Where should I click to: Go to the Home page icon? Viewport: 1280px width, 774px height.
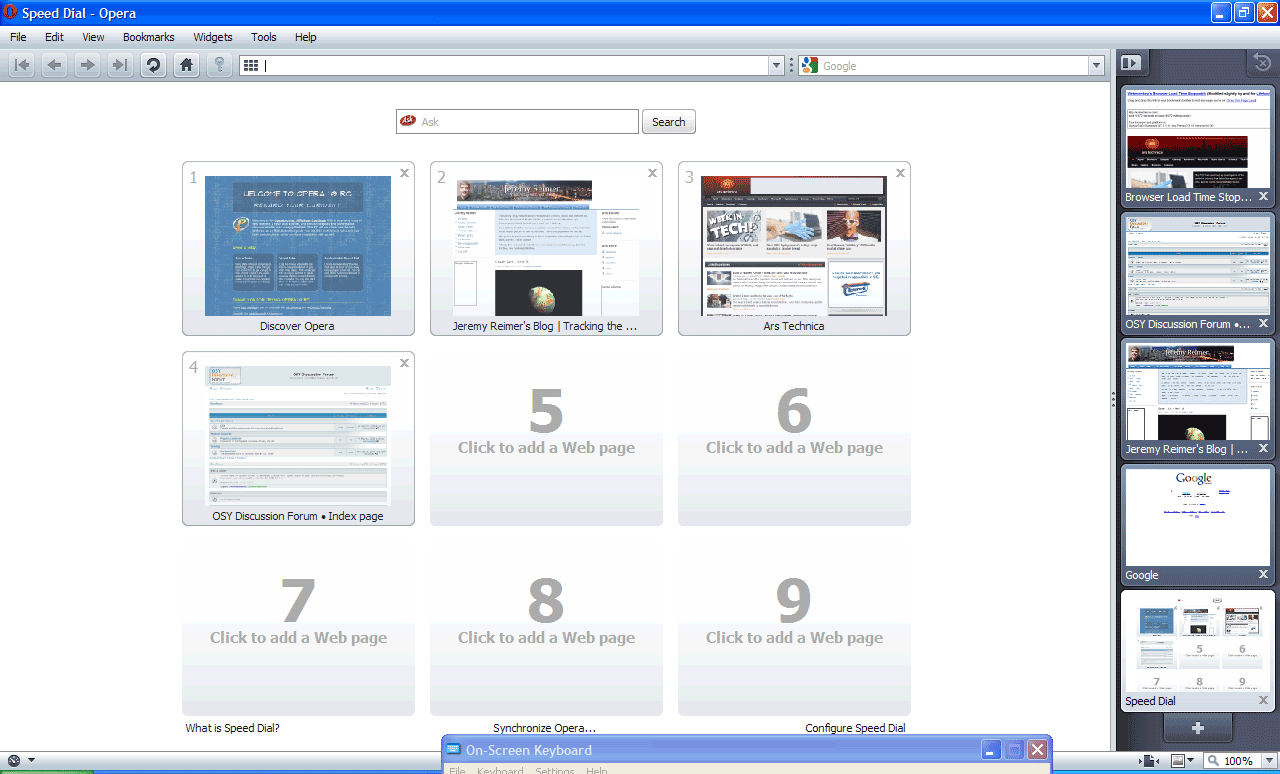(x=185, y=65)
